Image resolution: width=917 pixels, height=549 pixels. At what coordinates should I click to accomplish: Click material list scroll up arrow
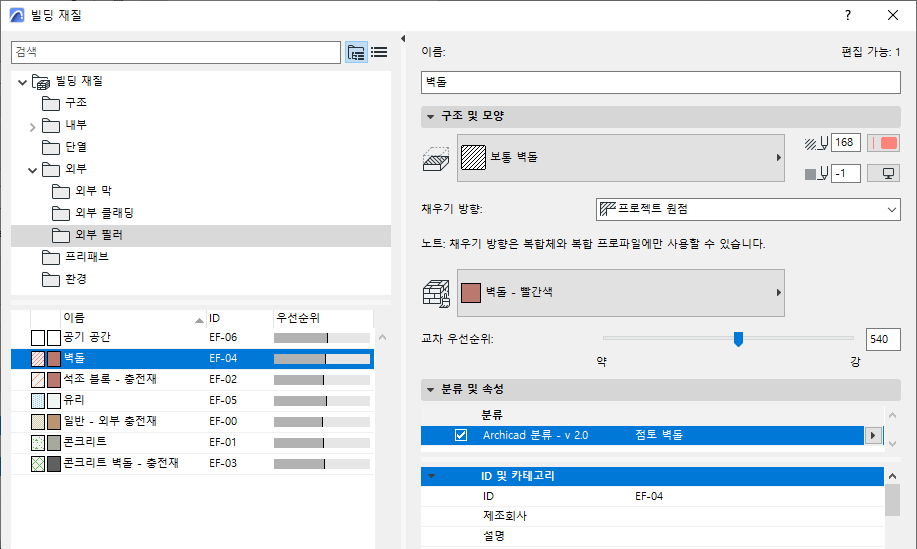point(382,337)
